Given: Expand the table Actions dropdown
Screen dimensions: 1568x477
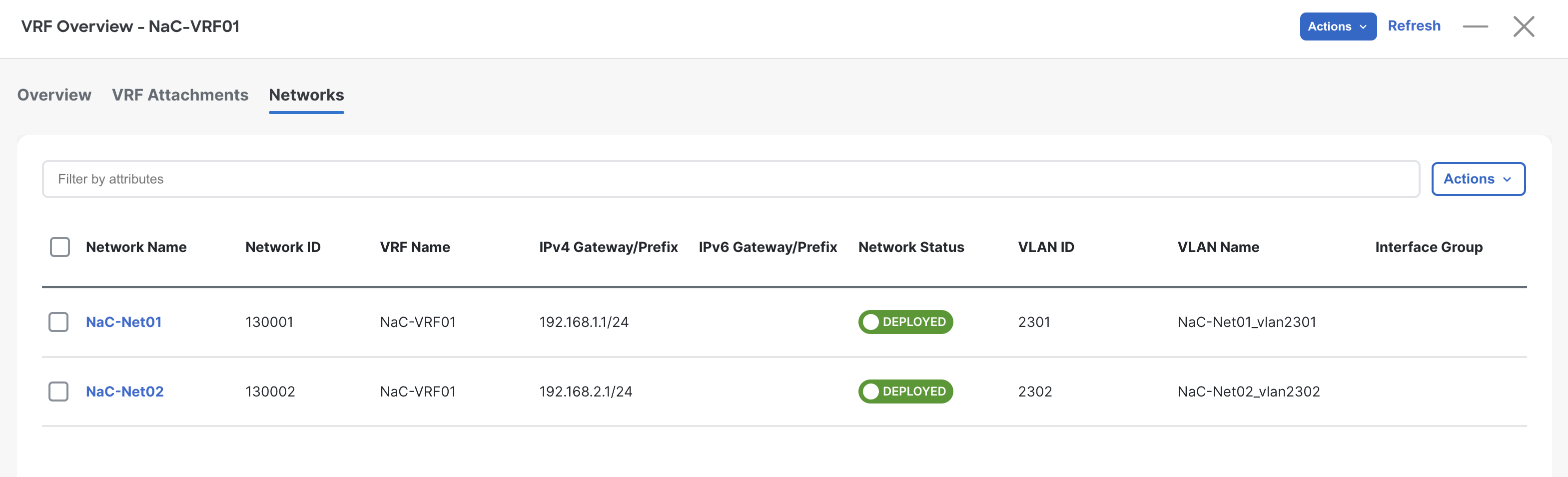Looking at the screenshot, I should click(1478, 179).
